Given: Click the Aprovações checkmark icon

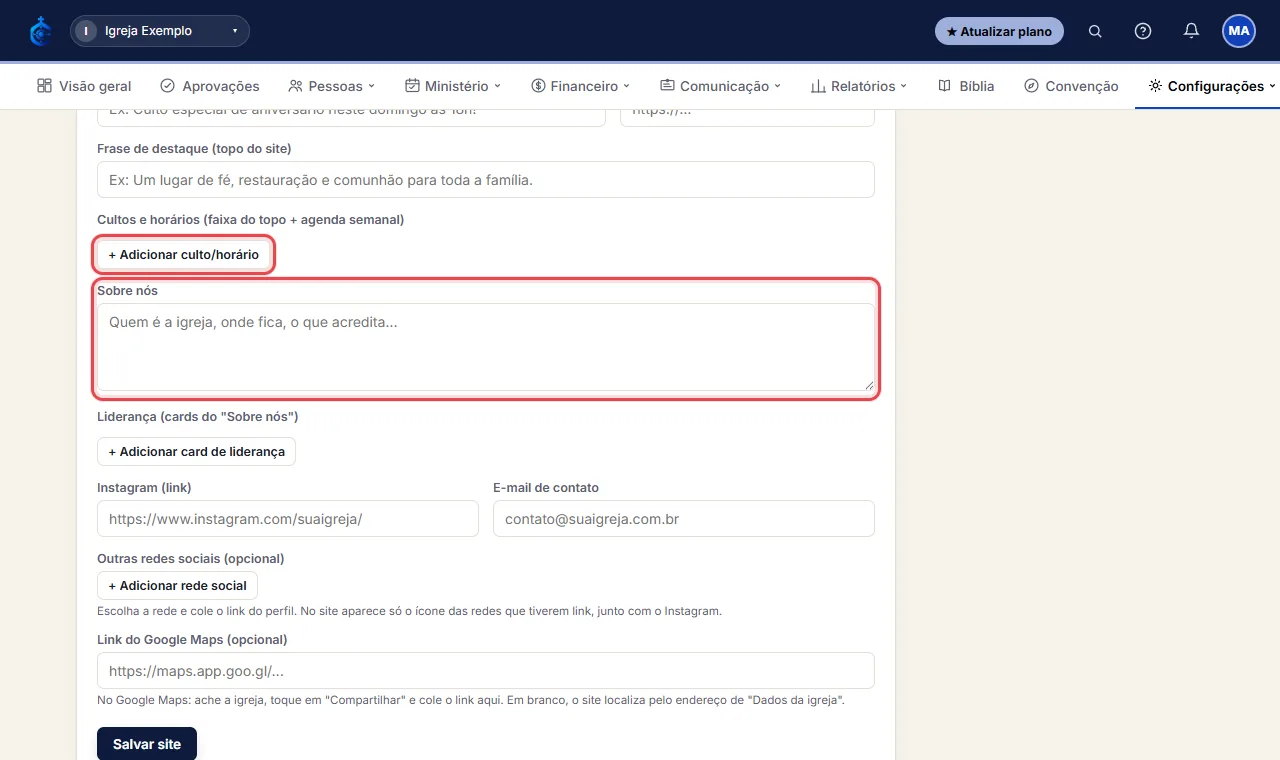Looking at the screenshot, I should click(168, 86).
